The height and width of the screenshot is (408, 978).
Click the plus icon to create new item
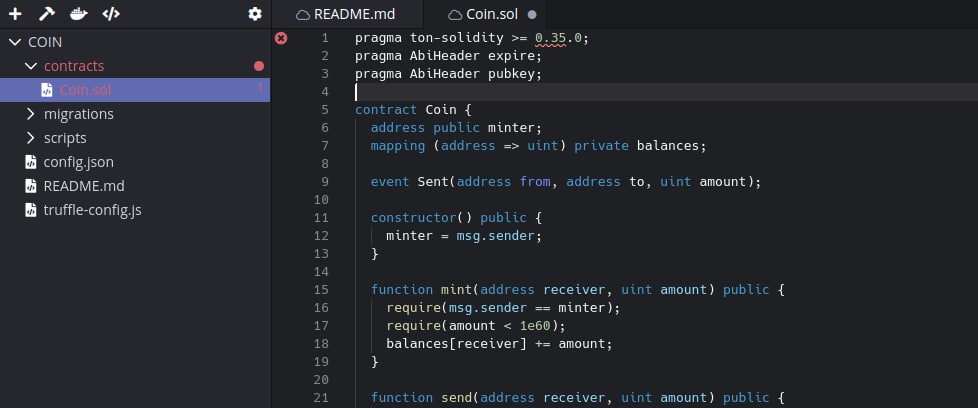pos(15,14)
